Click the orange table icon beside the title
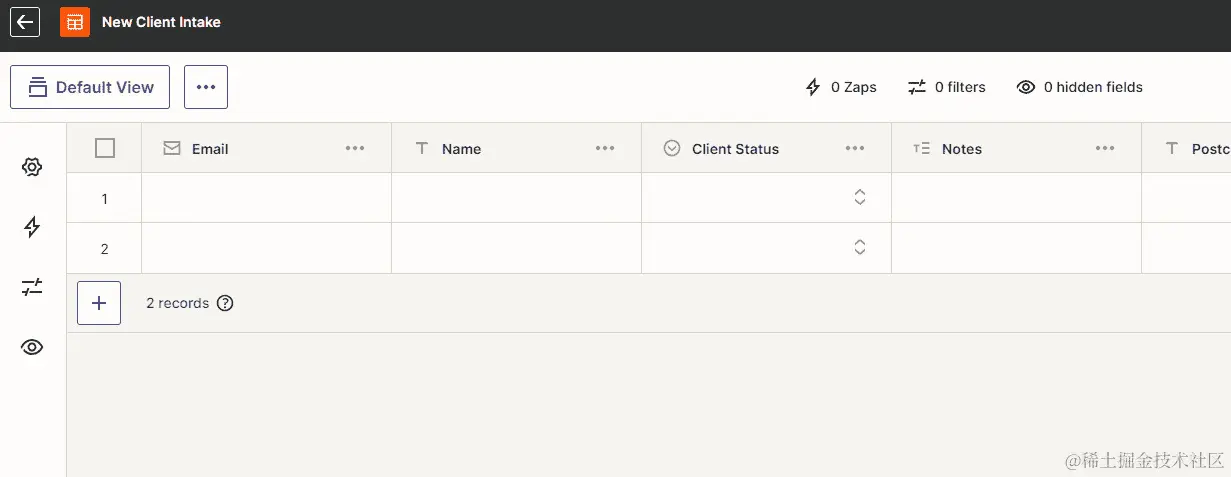 tap(75, 22)
